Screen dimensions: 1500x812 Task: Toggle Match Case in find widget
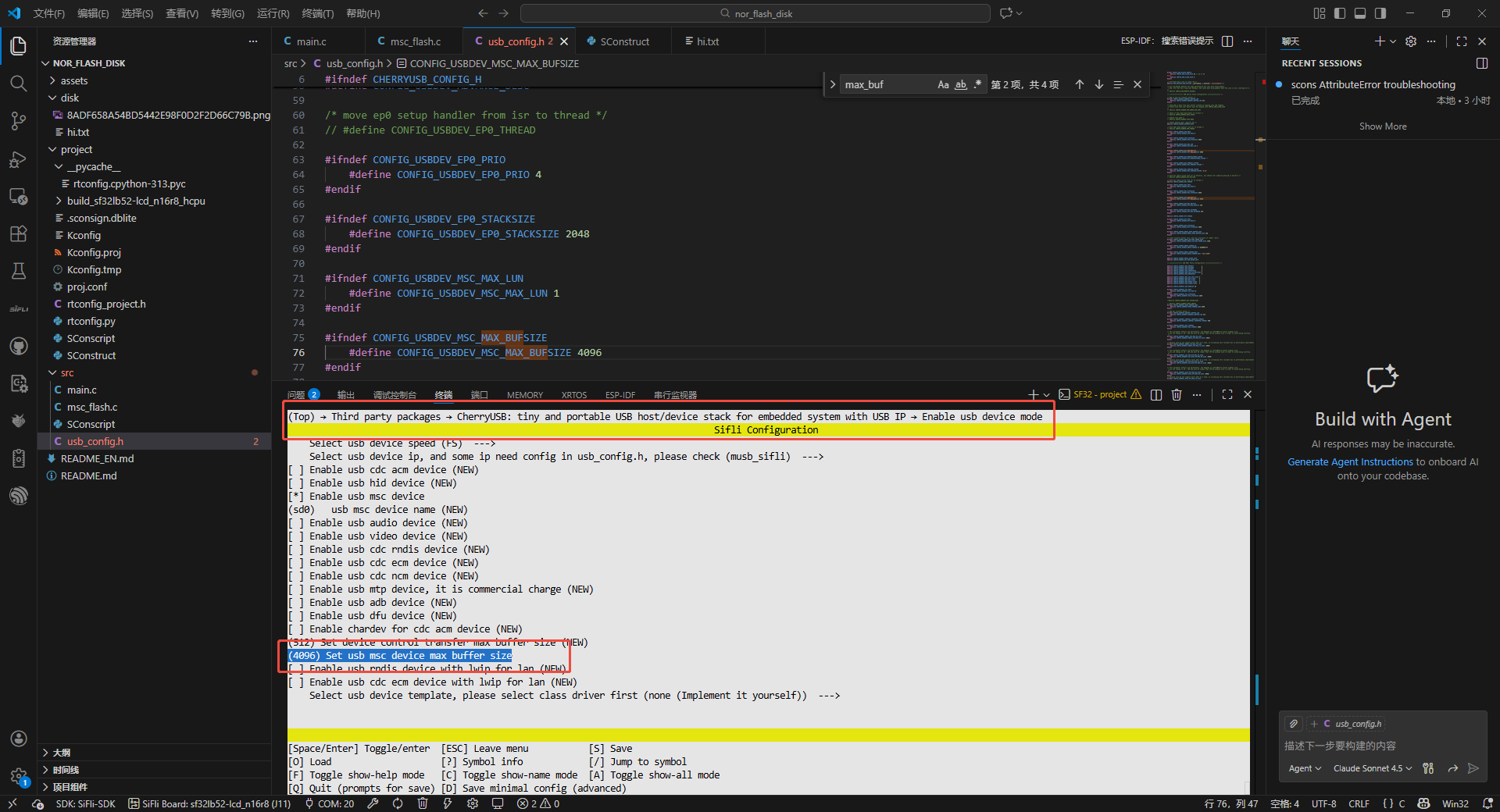[x=943, y=84]
